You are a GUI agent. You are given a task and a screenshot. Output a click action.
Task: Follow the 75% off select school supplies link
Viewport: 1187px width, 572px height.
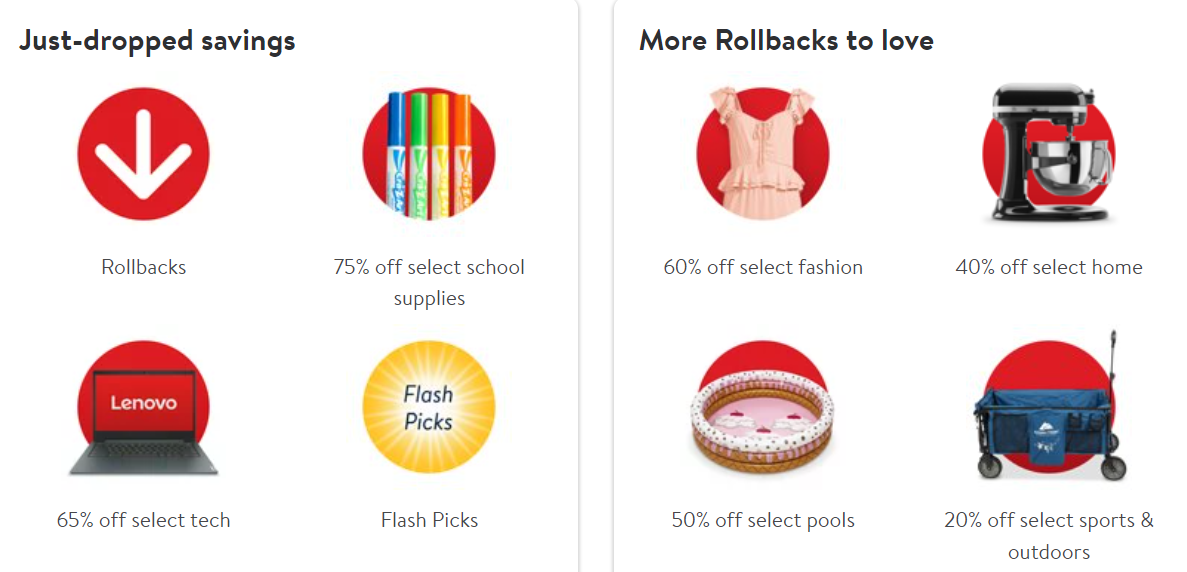(x=428, y=283)
